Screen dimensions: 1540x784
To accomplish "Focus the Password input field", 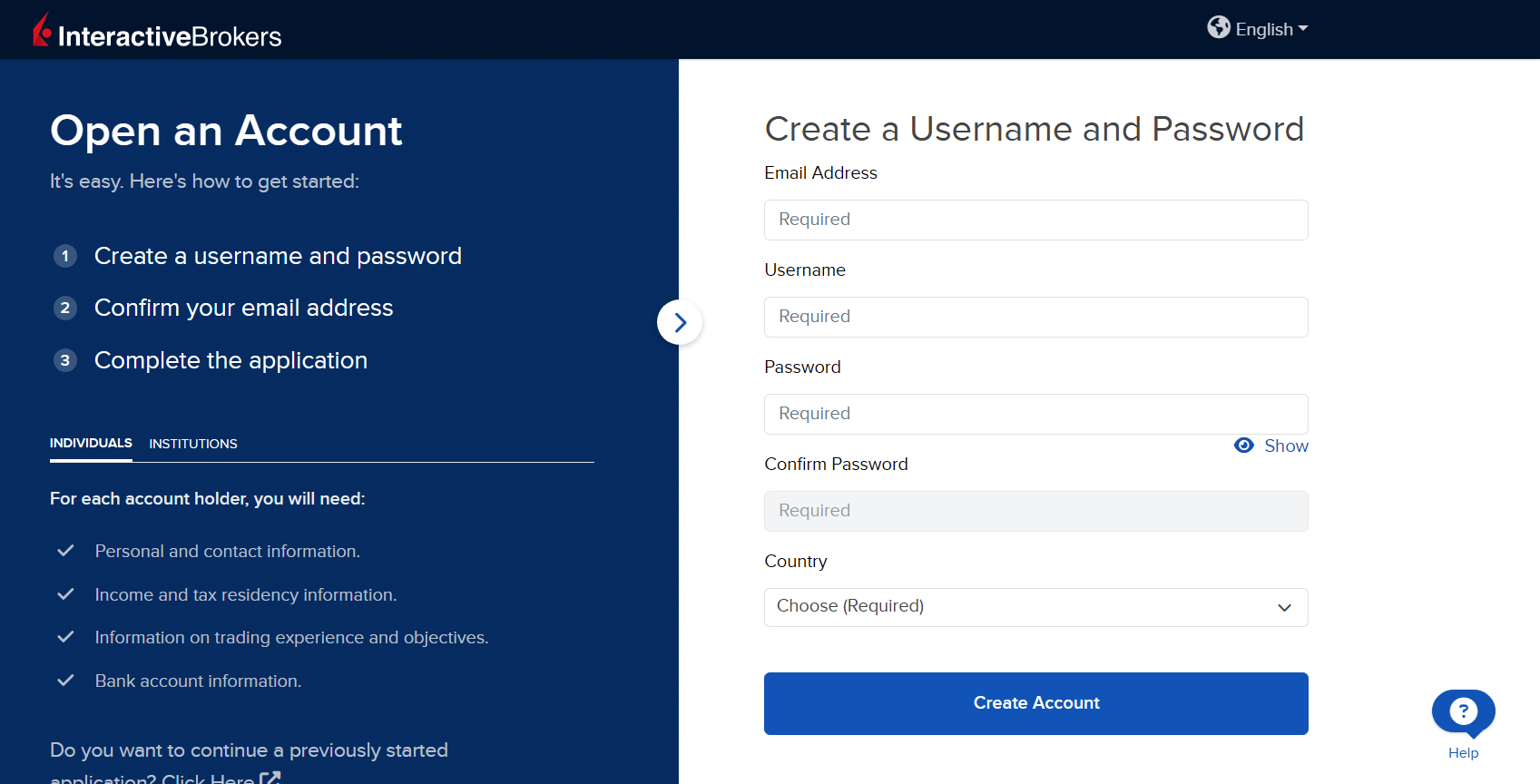I will 1035,414.
